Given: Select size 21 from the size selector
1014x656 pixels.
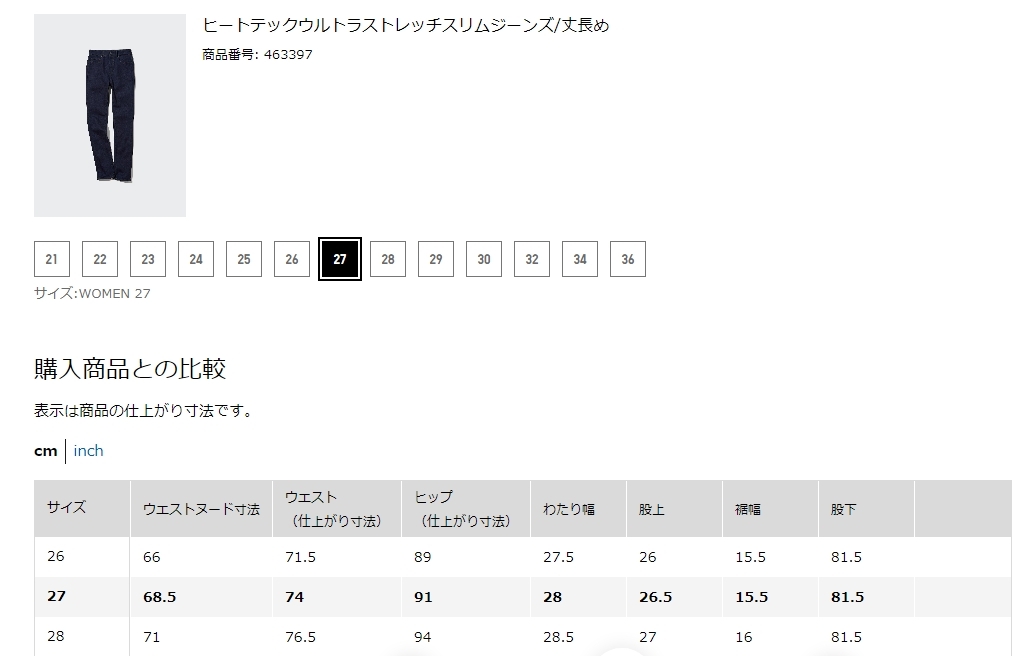Looking at the screenshot, I should 51,258.
